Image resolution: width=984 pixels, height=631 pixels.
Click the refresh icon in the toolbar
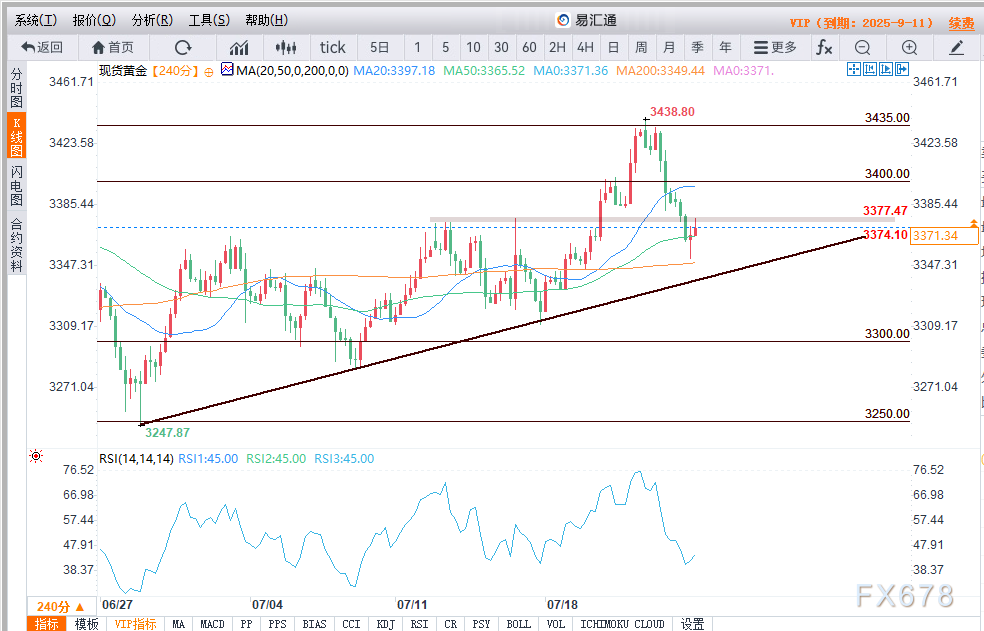click(183, 47)
